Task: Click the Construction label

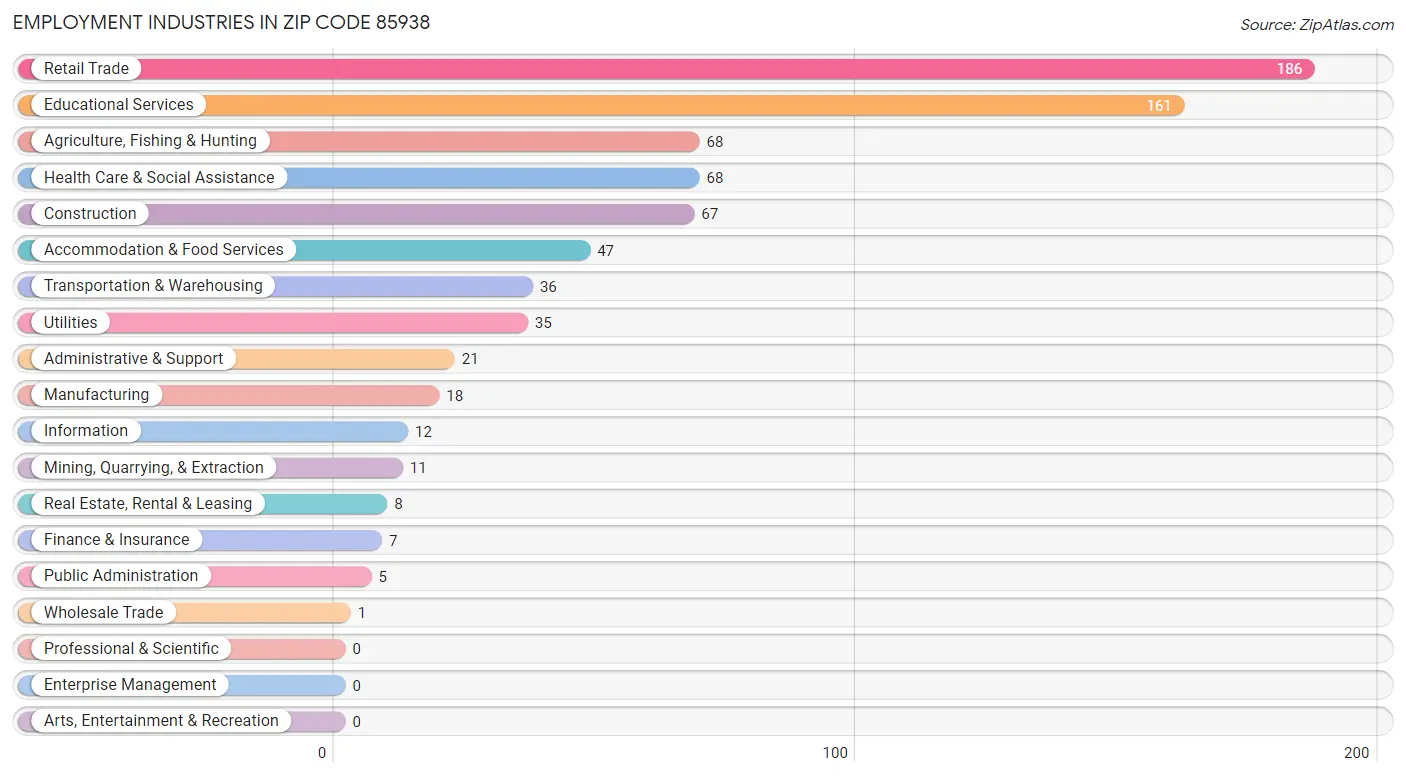Action: [x=90, y=214]
